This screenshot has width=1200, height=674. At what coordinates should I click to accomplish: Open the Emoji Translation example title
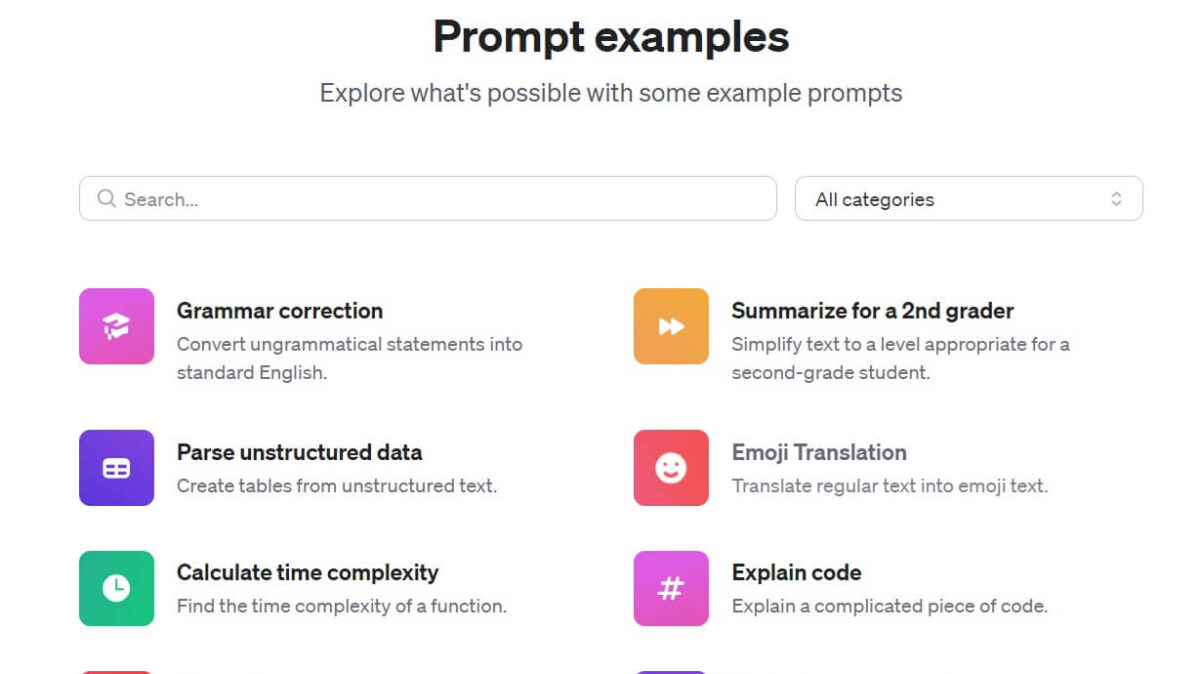click(x=818, y=453)
